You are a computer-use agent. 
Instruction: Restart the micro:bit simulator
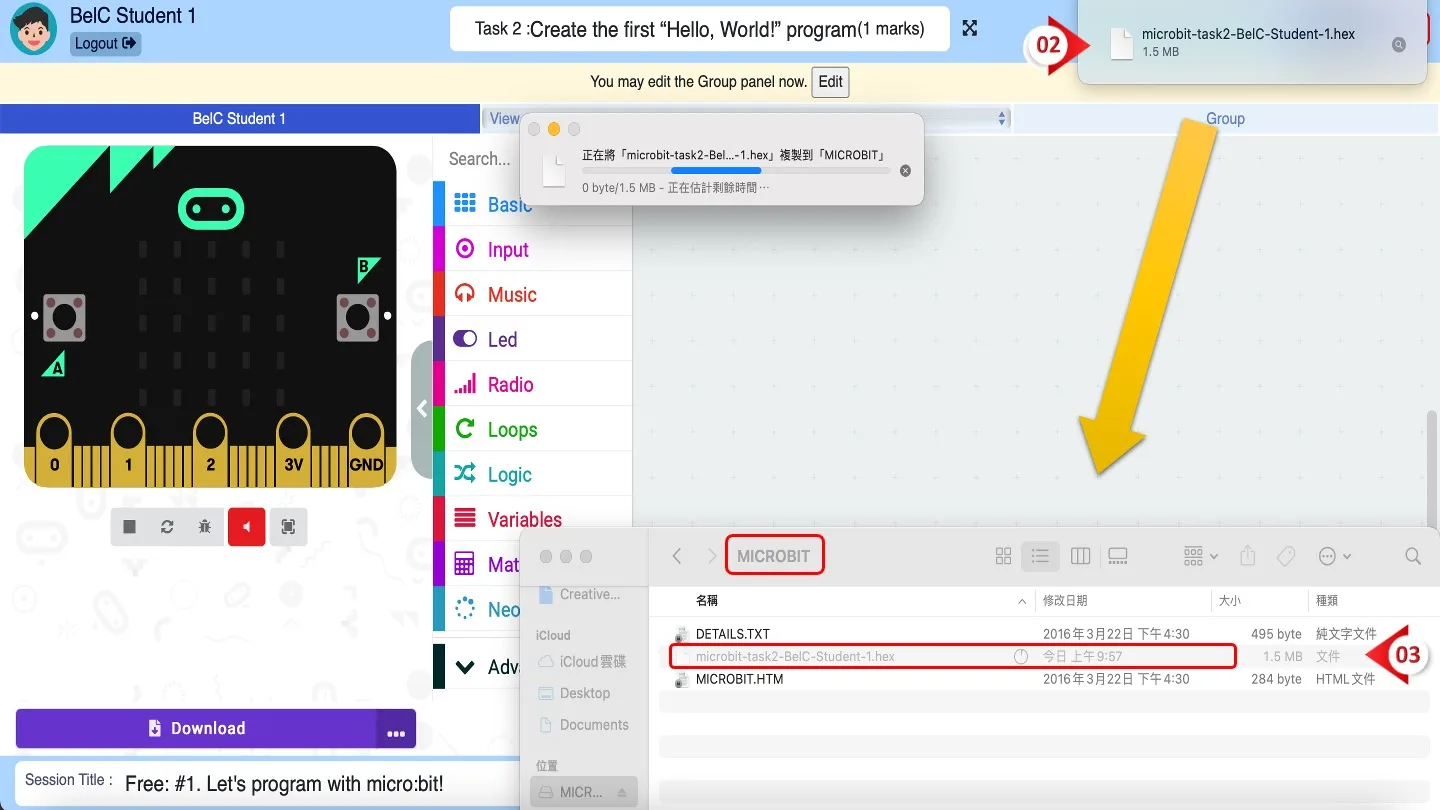pyautogui.click(x=167, y=527)
